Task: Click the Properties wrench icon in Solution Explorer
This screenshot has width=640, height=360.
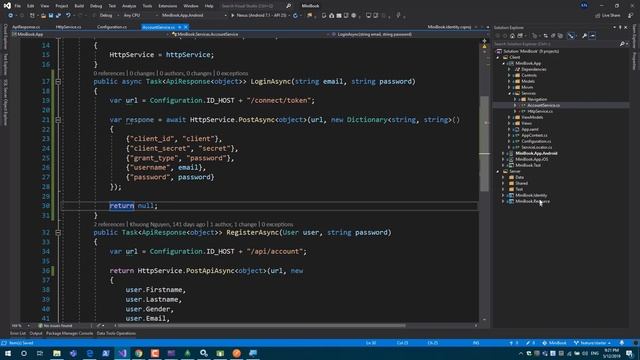Action: coord(584,36)
